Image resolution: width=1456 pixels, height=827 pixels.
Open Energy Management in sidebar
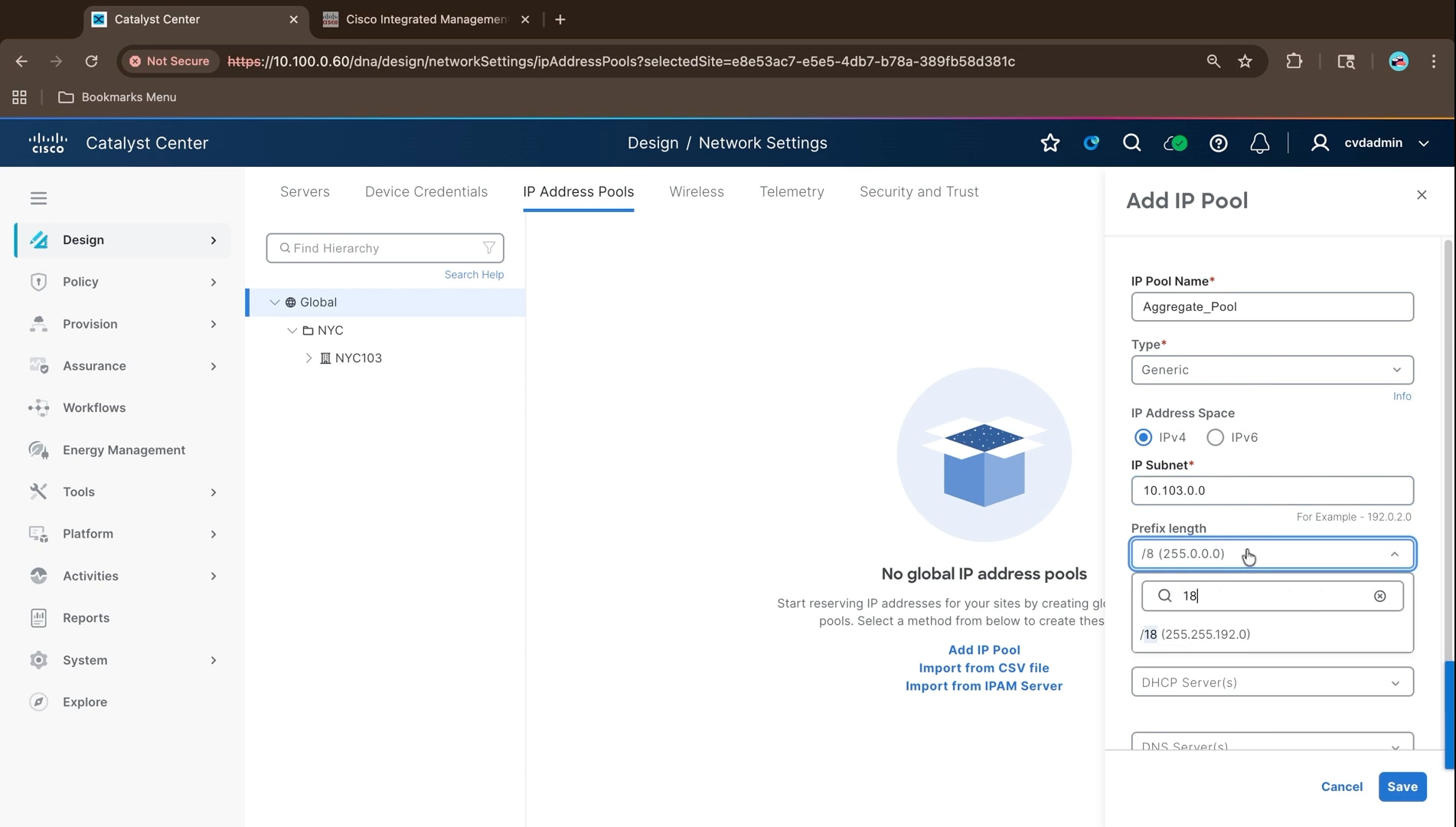(122, 450)
